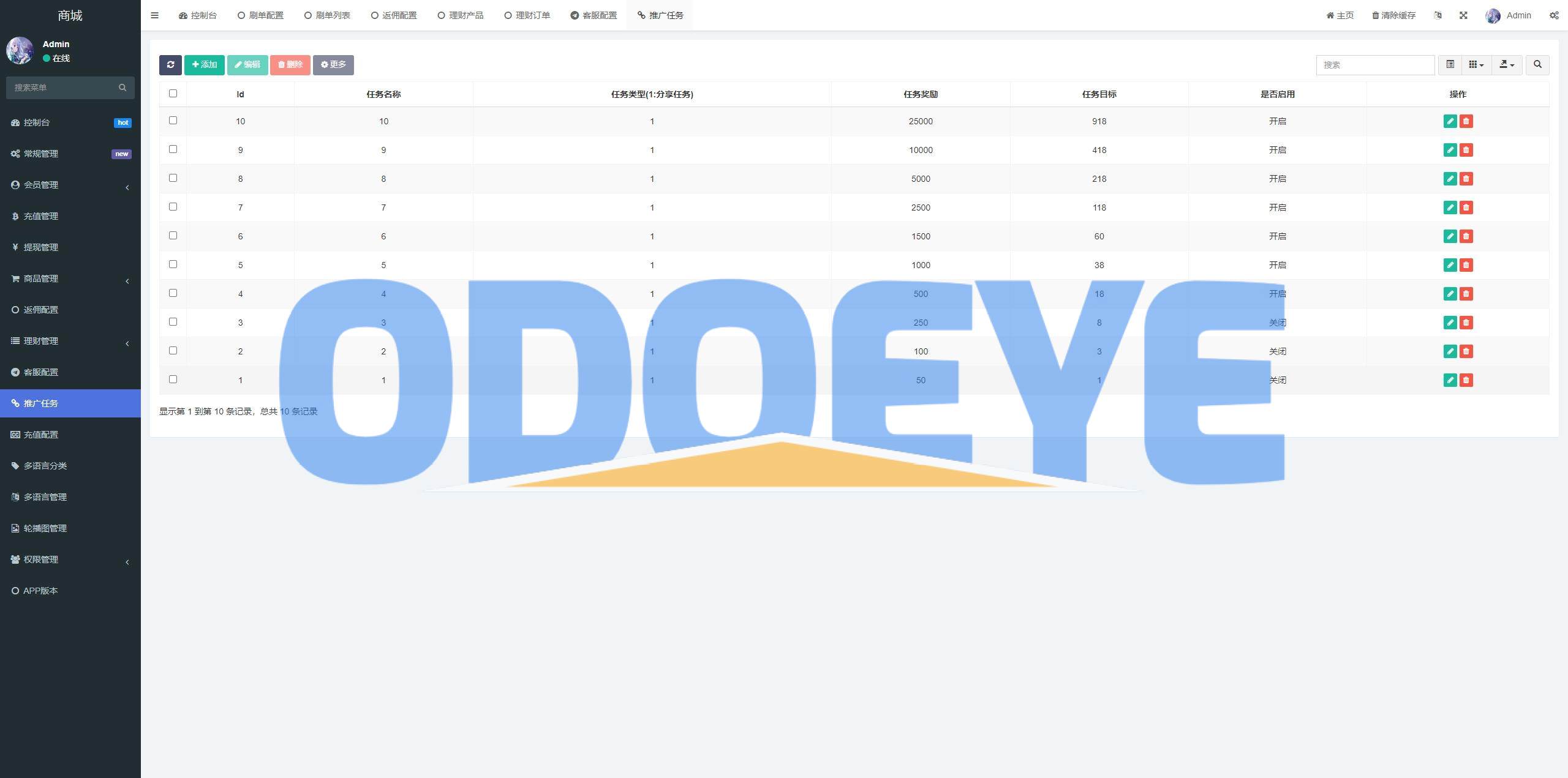Toggle checkbox for task ID 5
This screenshot has width=1568, height=778.
click(x=173, y=264)
